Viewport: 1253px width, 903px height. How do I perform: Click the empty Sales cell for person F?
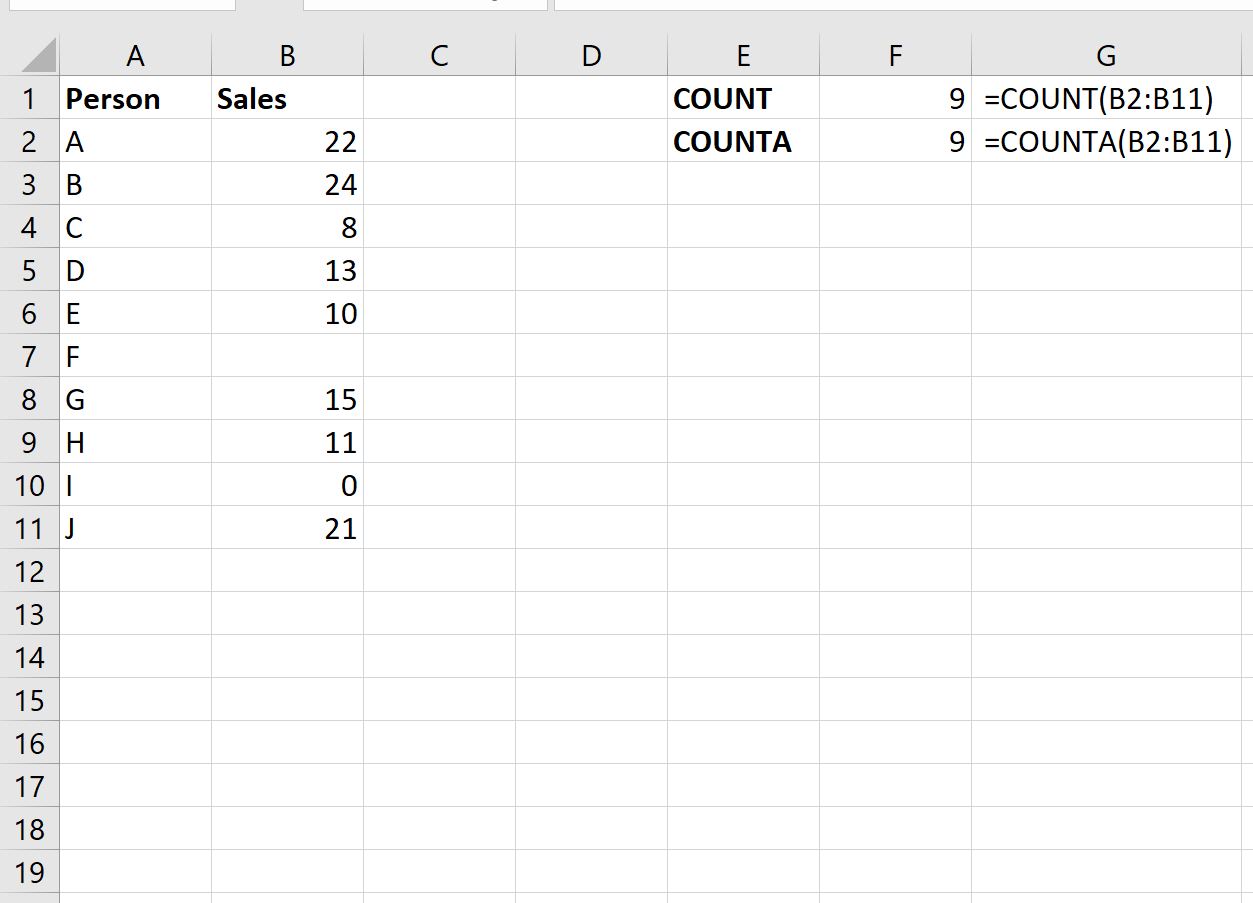tap(287, 357)
